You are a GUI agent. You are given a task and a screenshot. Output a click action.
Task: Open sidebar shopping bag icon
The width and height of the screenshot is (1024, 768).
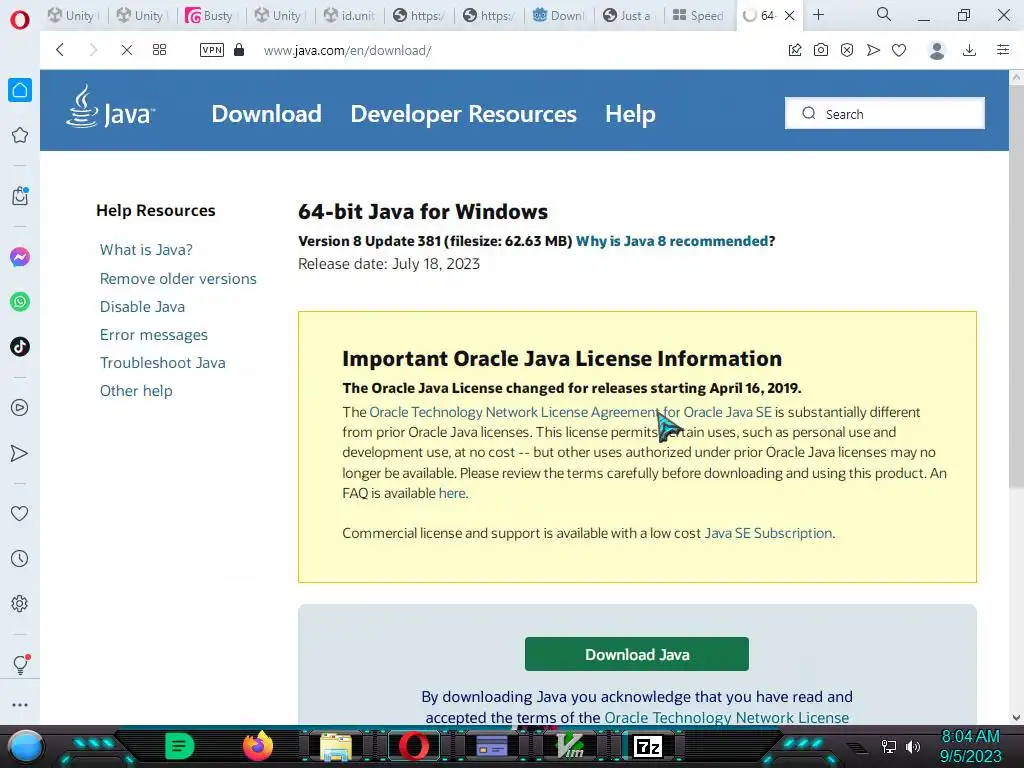[x=20, y=196]
